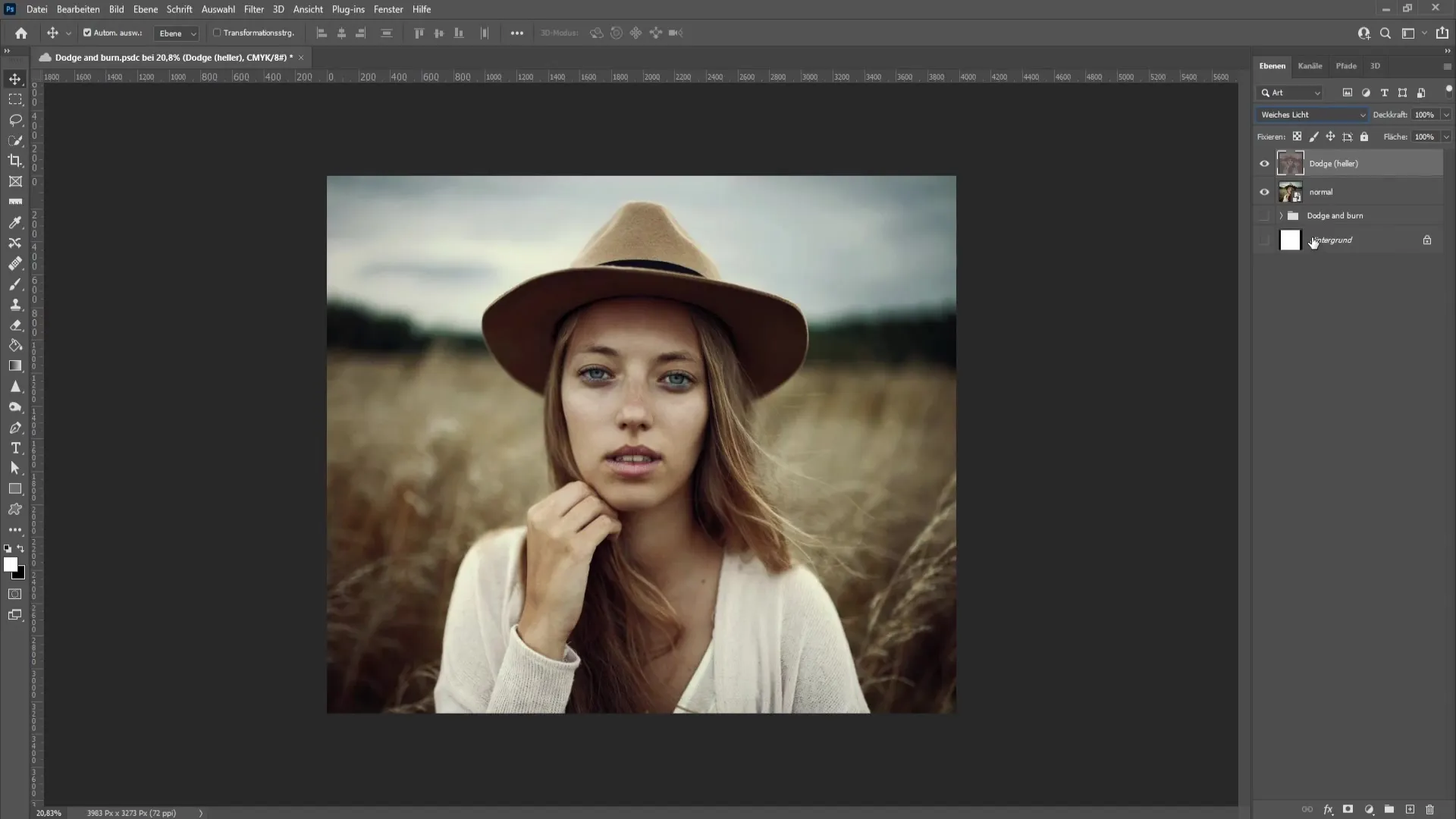Screen dimensions: 1456x819
Task: Toggle visibility of Hintergrund layer
Action: pos(1264,240)
